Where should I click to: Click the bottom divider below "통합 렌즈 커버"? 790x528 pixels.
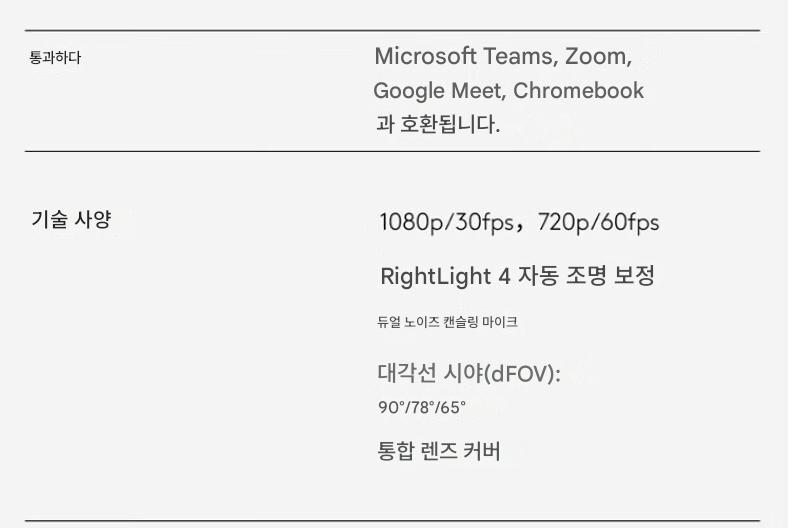point(392,521)
